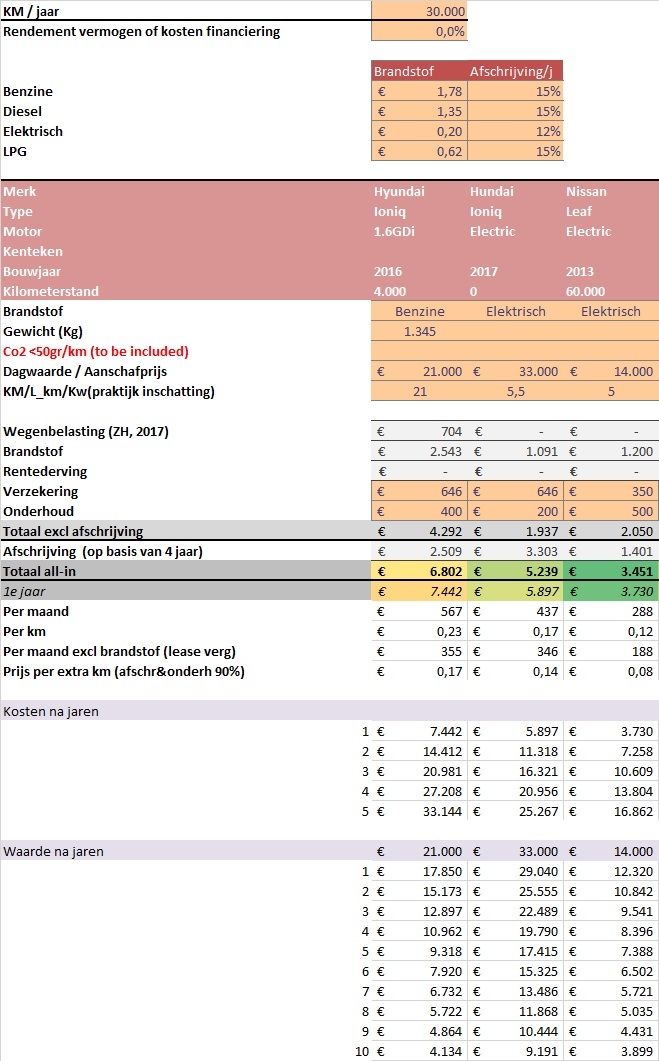Select year 2 cost 14.412
The height and width of the screenshot is (1061, 659).
pos(419,751)
